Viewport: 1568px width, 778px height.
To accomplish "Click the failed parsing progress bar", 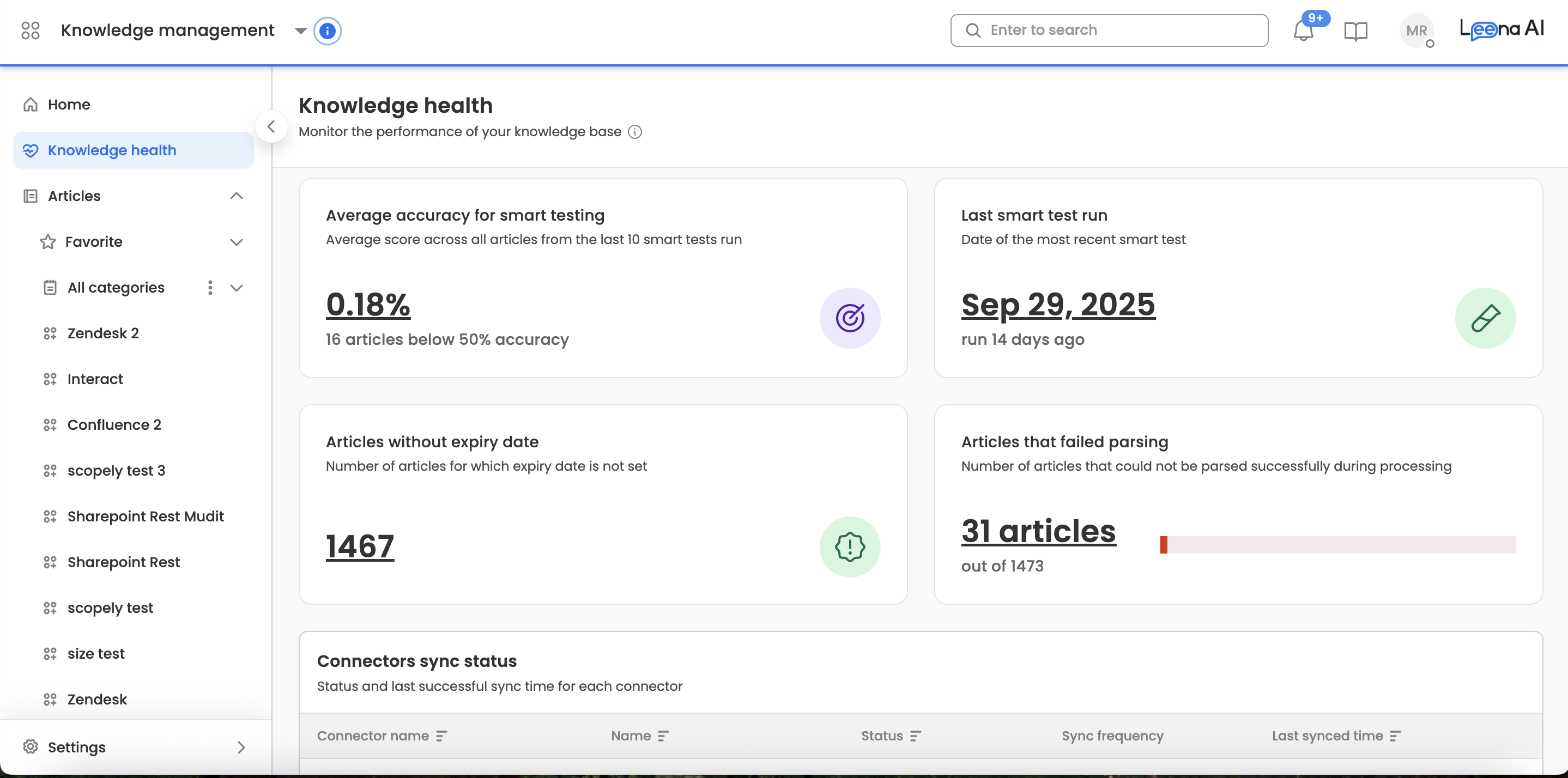I will [1337, 544].
